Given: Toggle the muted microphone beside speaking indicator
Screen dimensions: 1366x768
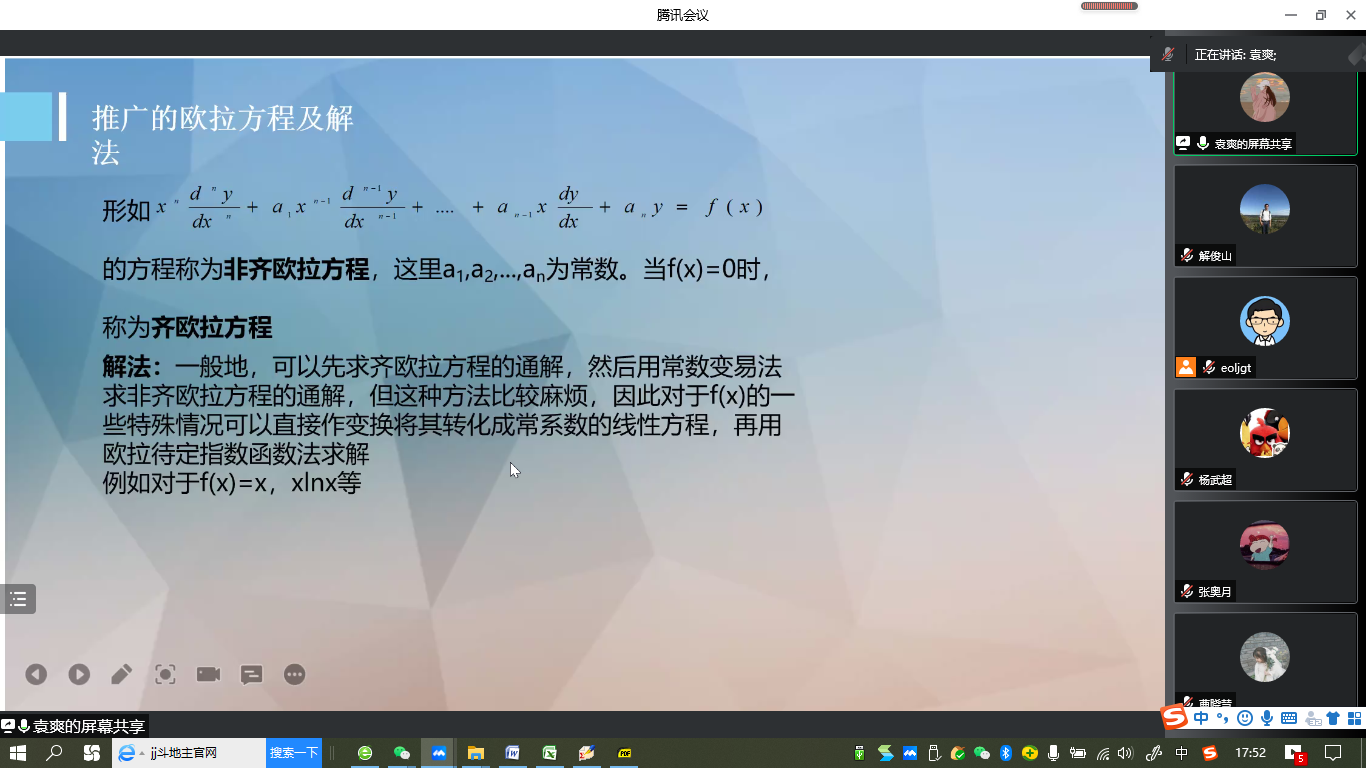Looking at the screenshot, I should point(1168,55).
